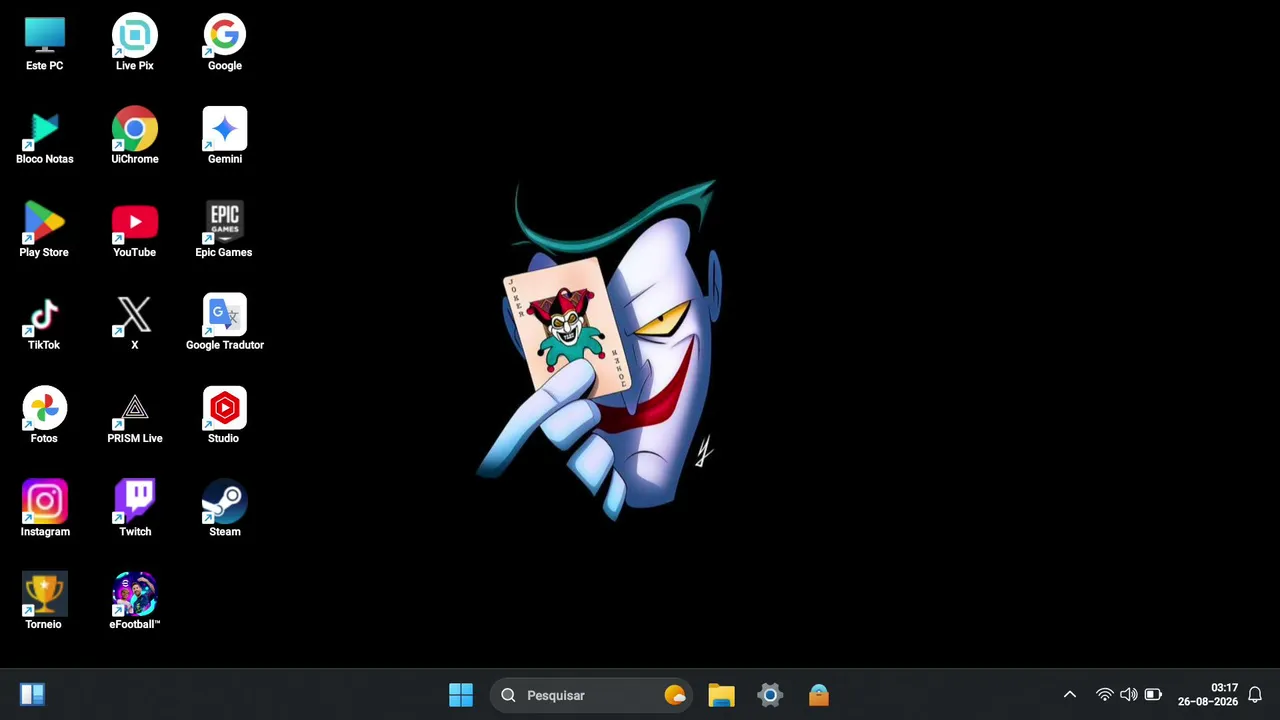
Task: Select the Gemini desktop shortcut
Action: (225, 137)
